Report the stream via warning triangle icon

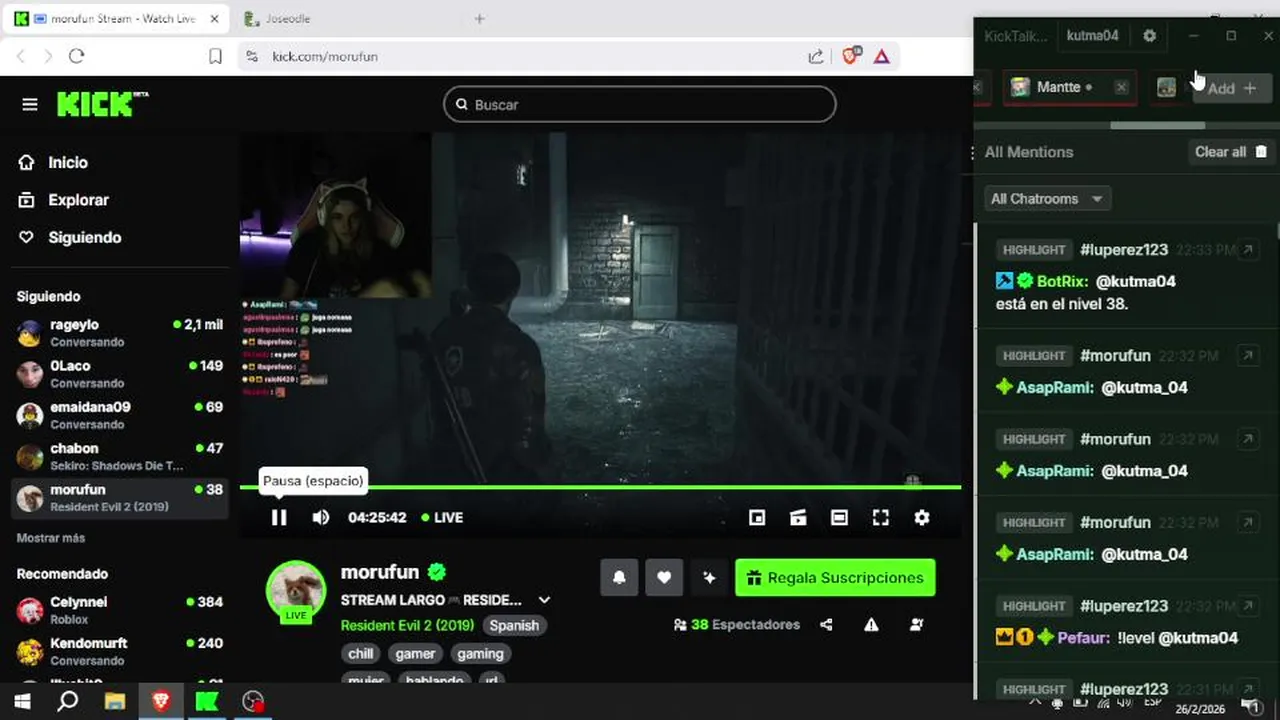871,625
